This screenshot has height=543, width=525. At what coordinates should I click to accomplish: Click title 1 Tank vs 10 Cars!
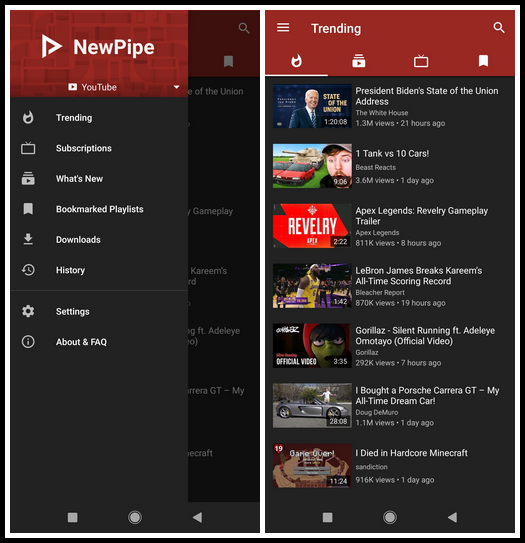click(x=392, y=153)
